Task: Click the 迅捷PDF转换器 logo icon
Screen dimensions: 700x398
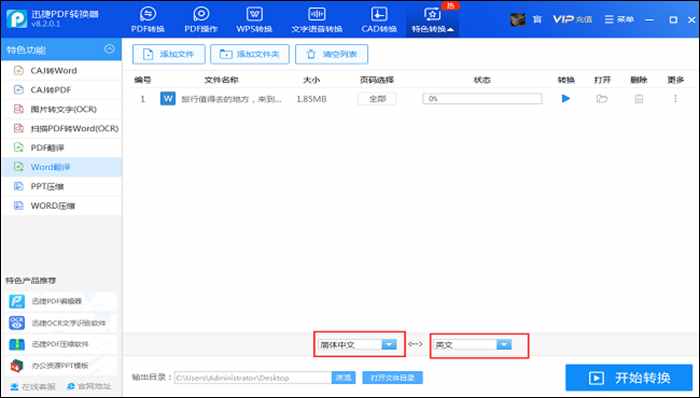Action: point(17,18)
